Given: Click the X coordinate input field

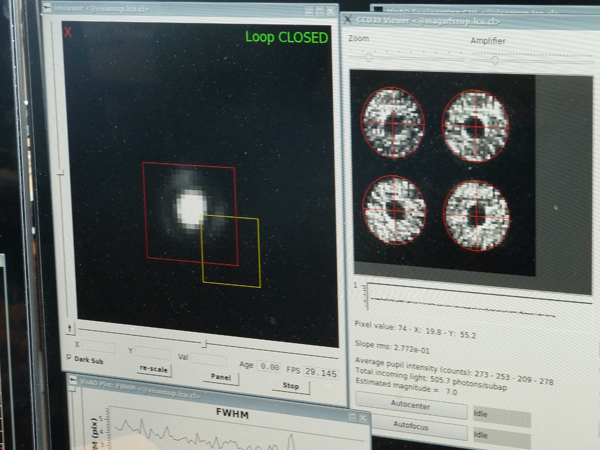Looking at the screenshot, I should click(x=99, y=347).
